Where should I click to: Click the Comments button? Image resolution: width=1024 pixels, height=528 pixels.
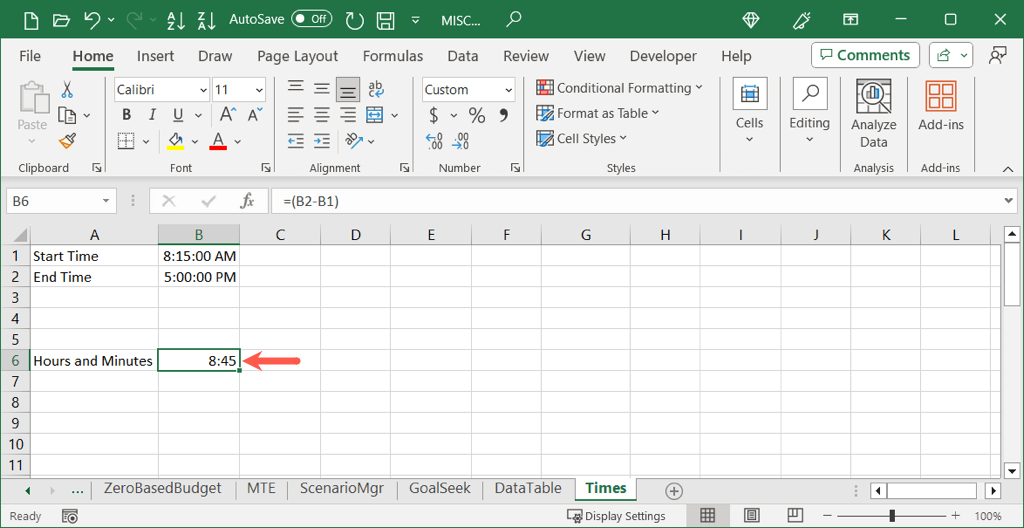(865, 56)
